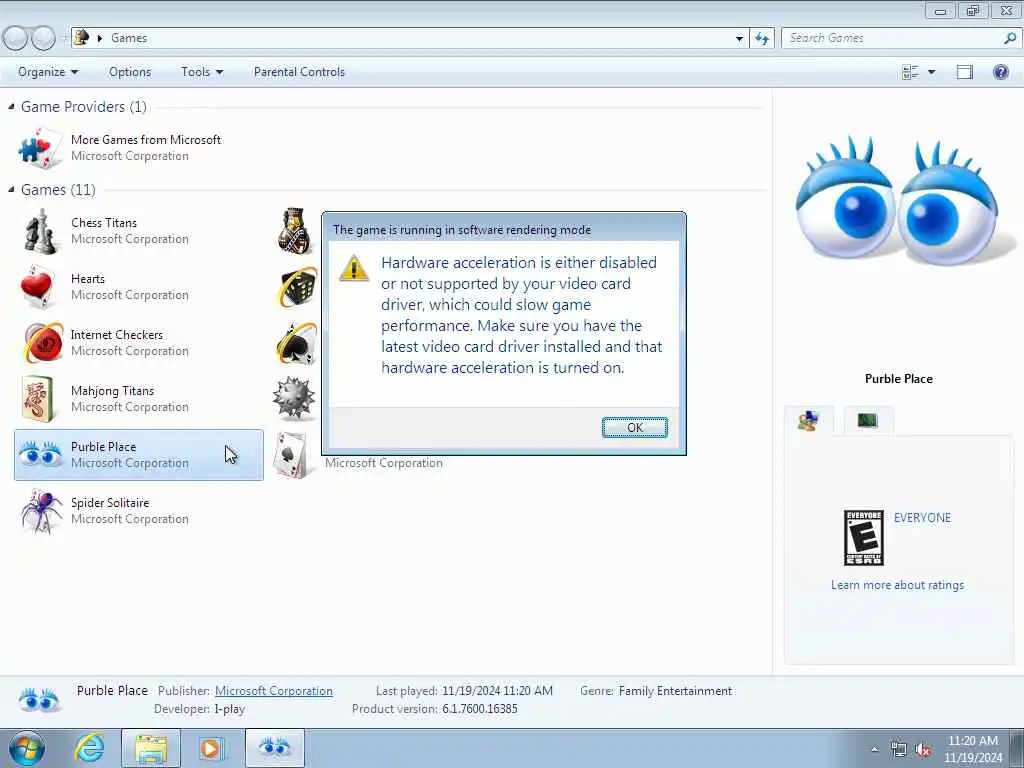Image resolution: width=1024 pixels, height=768 pixels.
Task: Click the Games folder icon in address bar
Action: (81, 37)
